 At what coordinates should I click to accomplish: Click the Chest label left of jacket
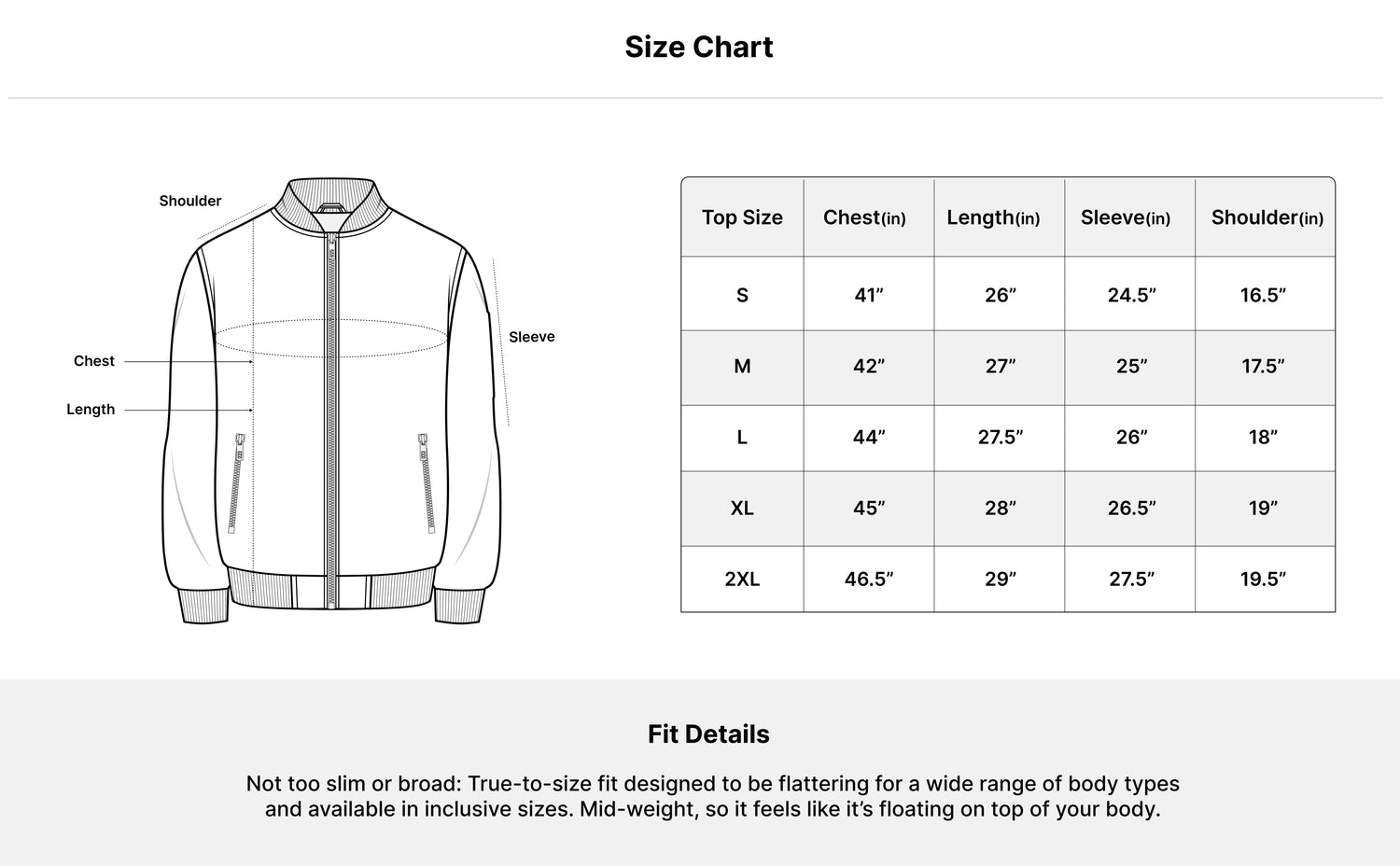coord(94,361)
